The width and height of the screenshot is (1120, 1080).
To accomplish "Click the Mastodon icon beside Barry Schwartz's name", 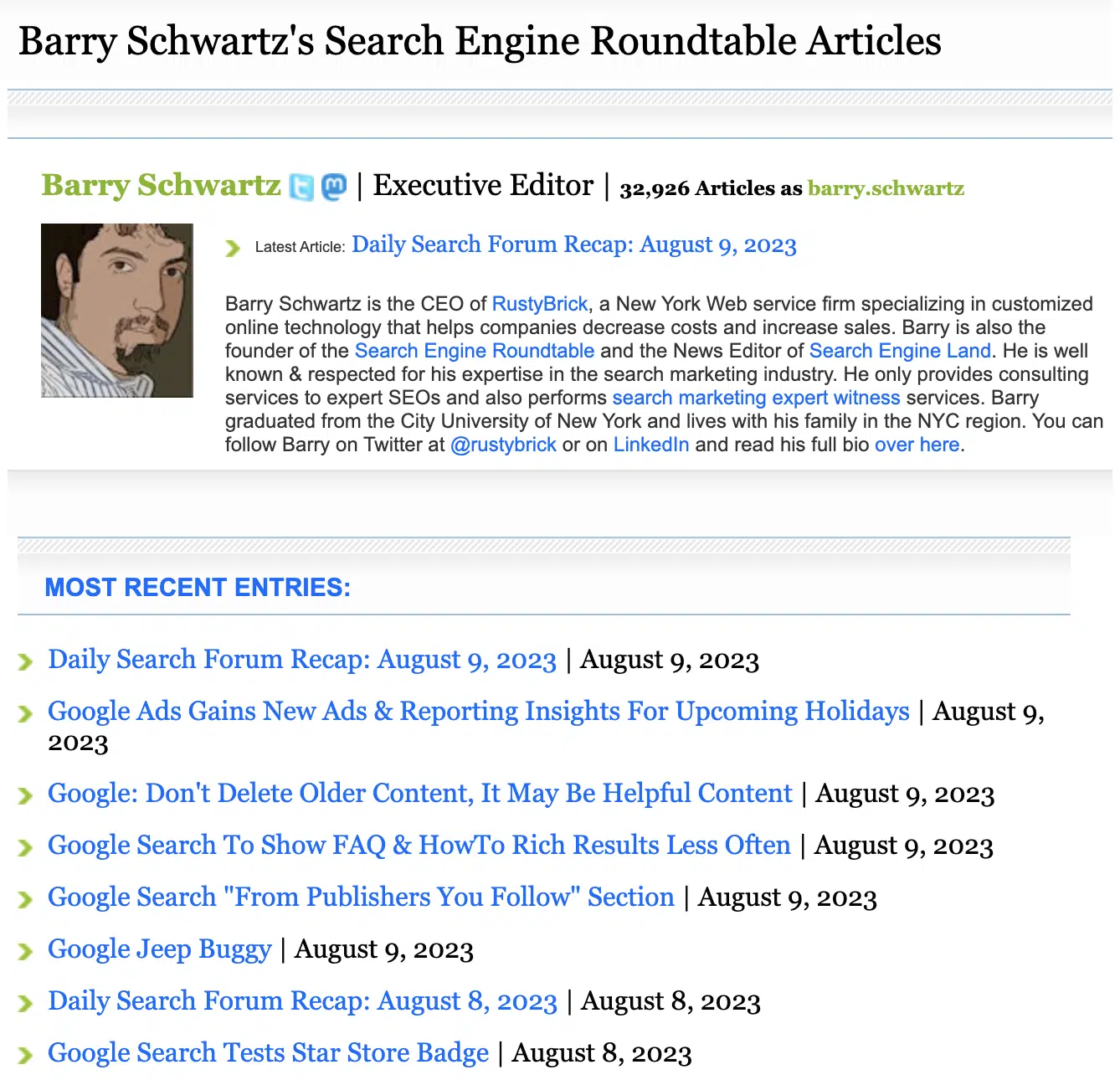I will point(334,186).
